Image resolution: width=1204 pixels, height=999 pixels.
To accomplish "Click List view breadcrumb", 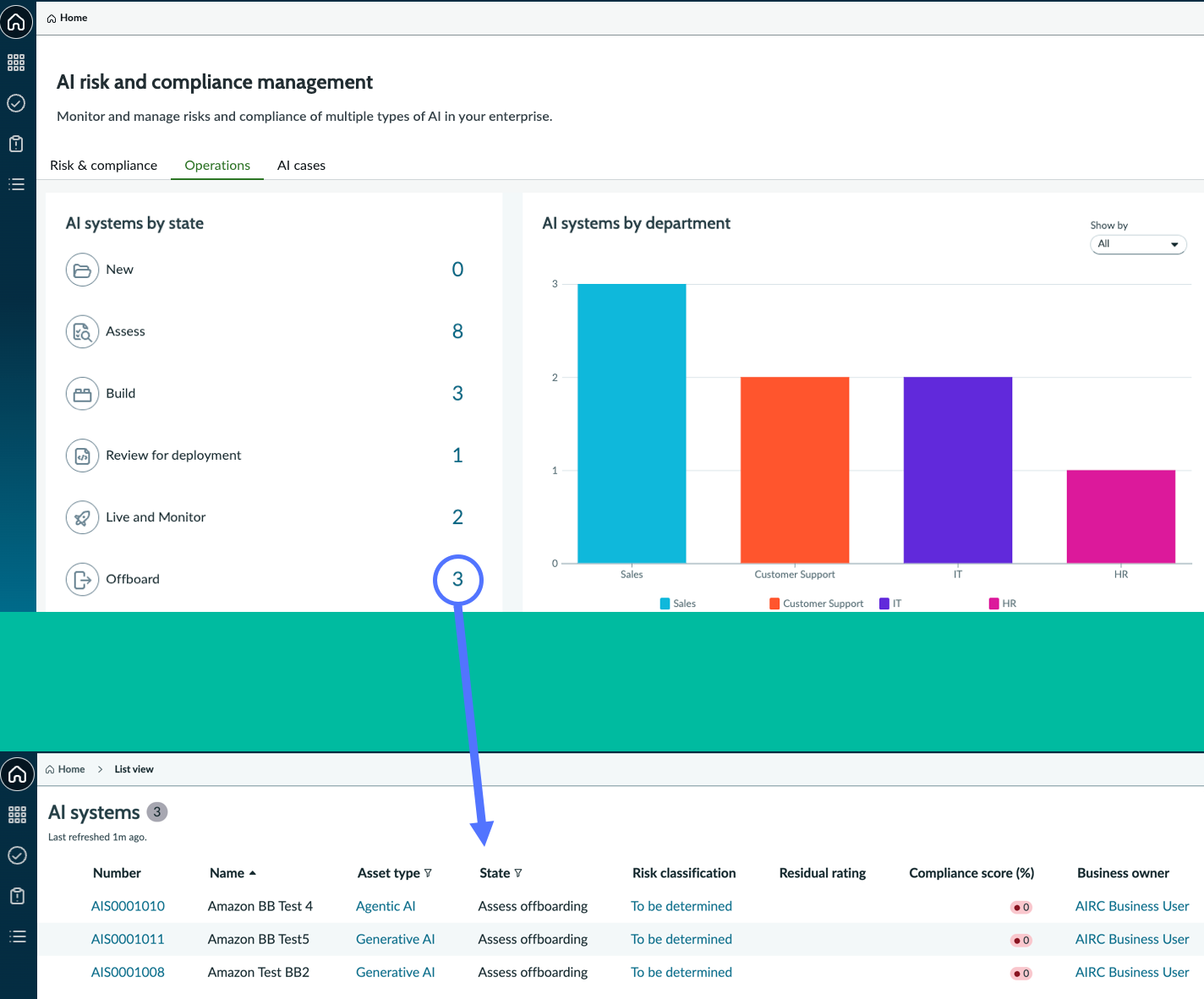I will (134, 769).
